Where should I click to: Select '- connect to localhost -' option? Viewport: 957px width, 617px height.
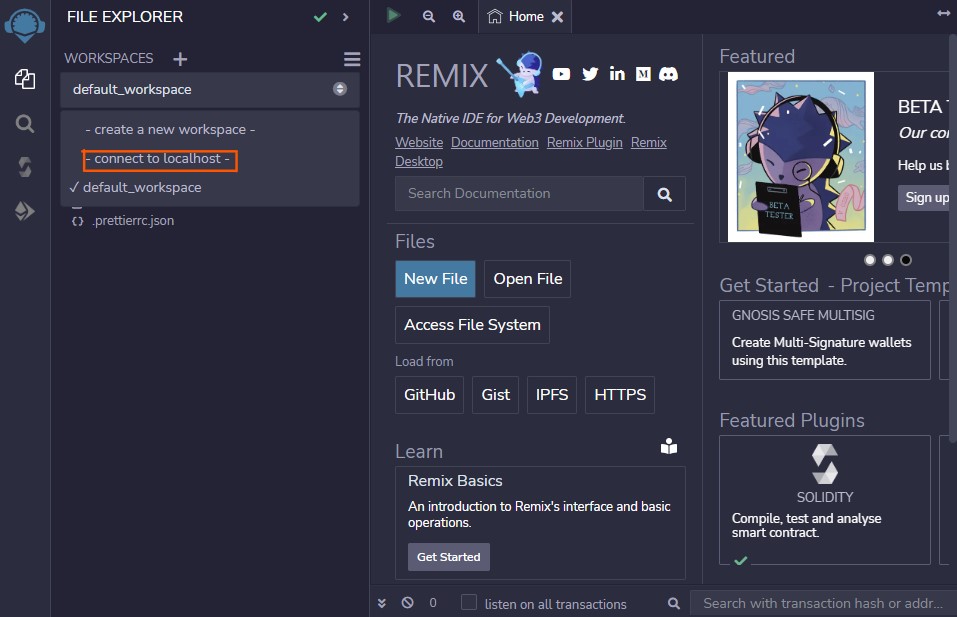point(157,159)
